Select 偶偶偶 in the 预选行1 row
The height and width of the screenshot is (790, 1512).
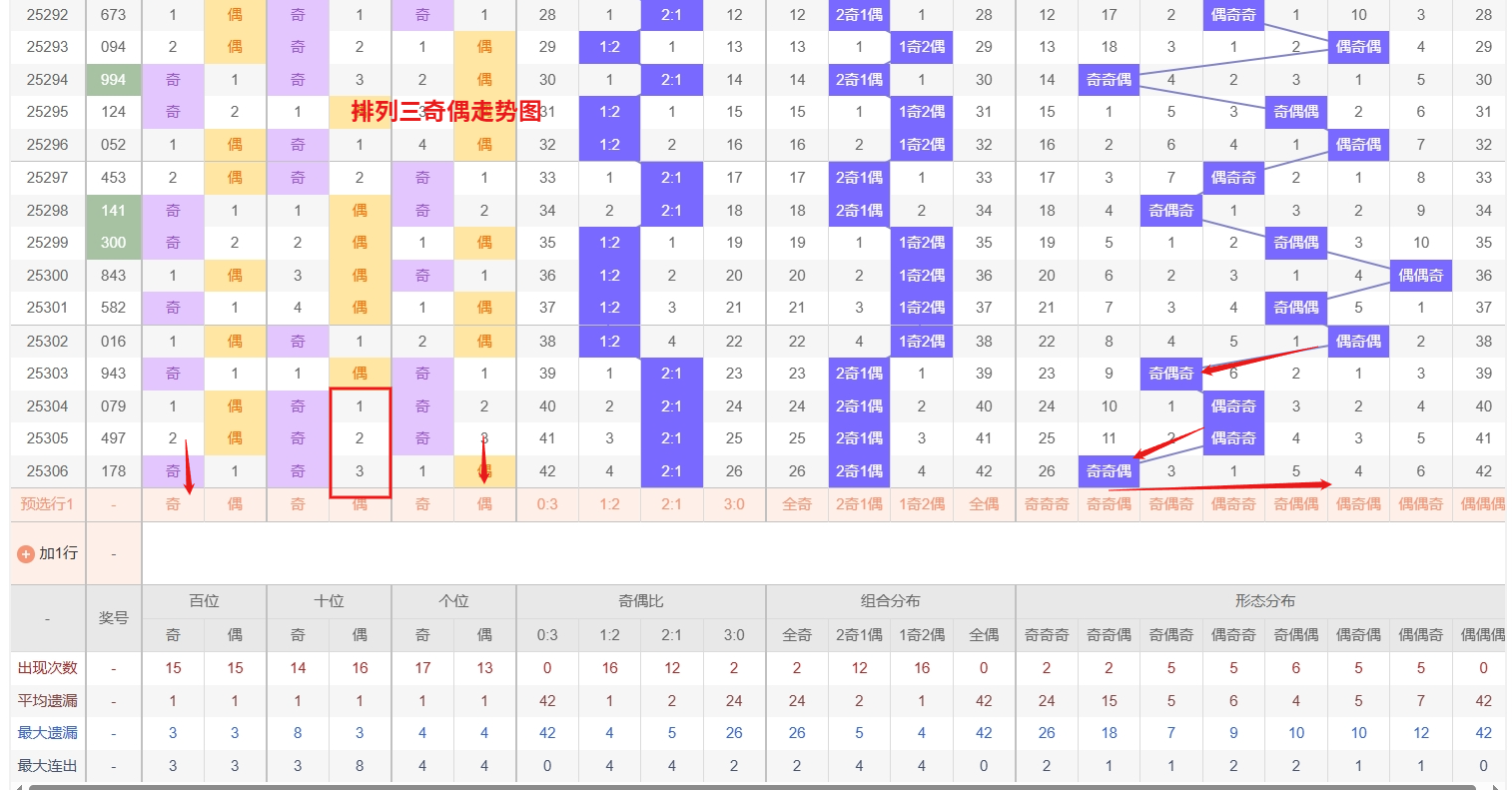(x=1482, y=504)
